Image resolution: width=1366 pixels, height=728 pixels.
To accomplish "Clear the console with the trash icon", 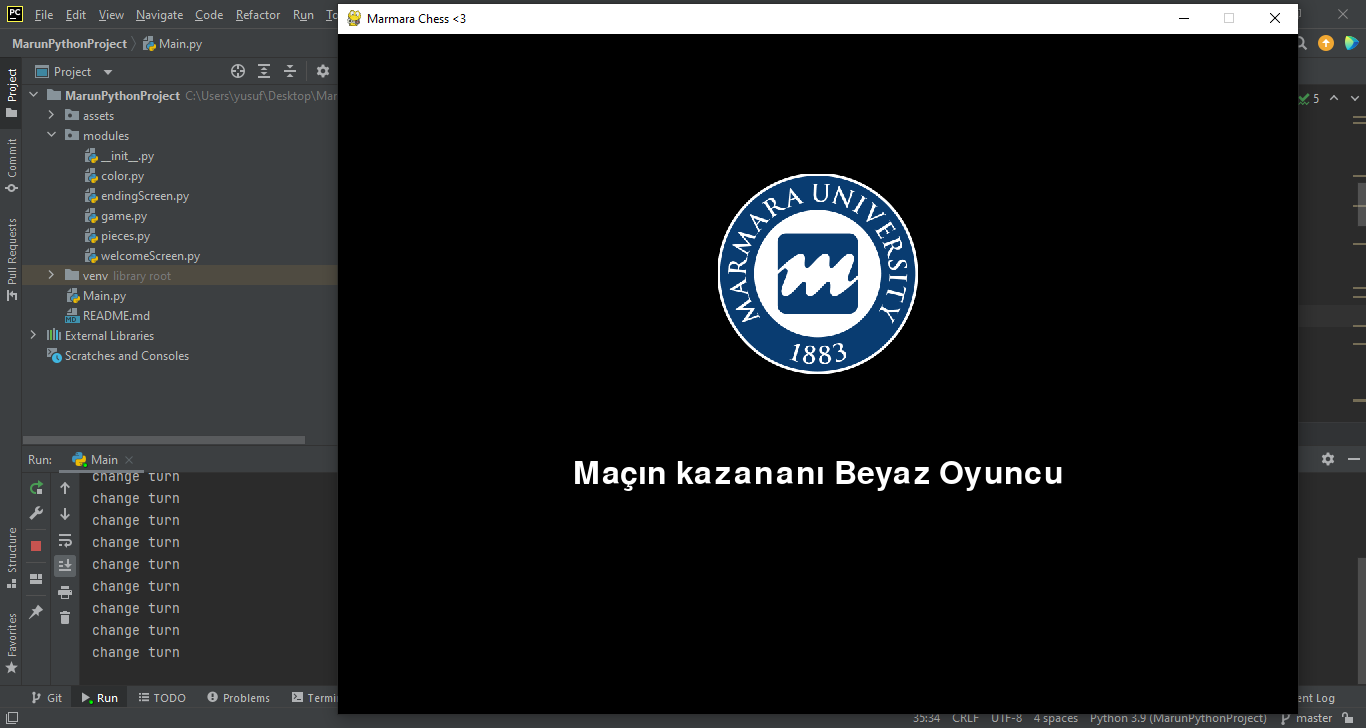I will (65, 618).
